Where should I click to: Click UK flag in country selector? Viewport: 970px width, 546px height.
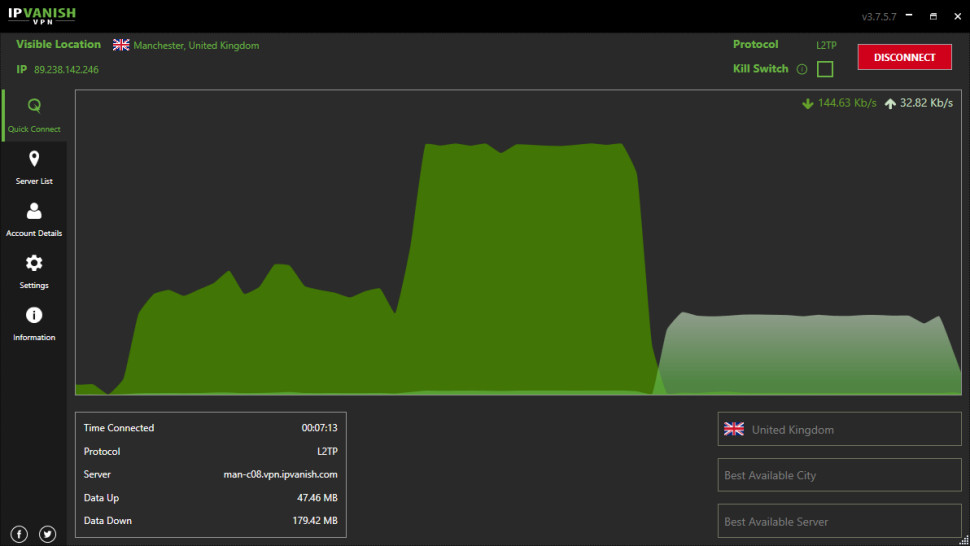click(x=734, y=429)
